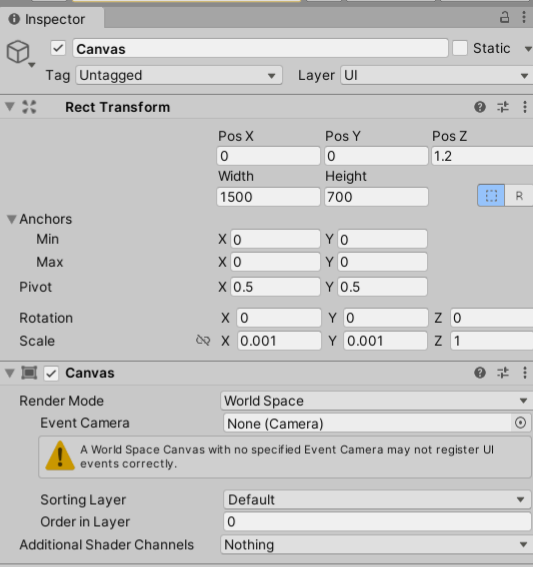Click the Canvas component icon
The image size is (533, 567).
pyautogui.click(x=29, y=373)
